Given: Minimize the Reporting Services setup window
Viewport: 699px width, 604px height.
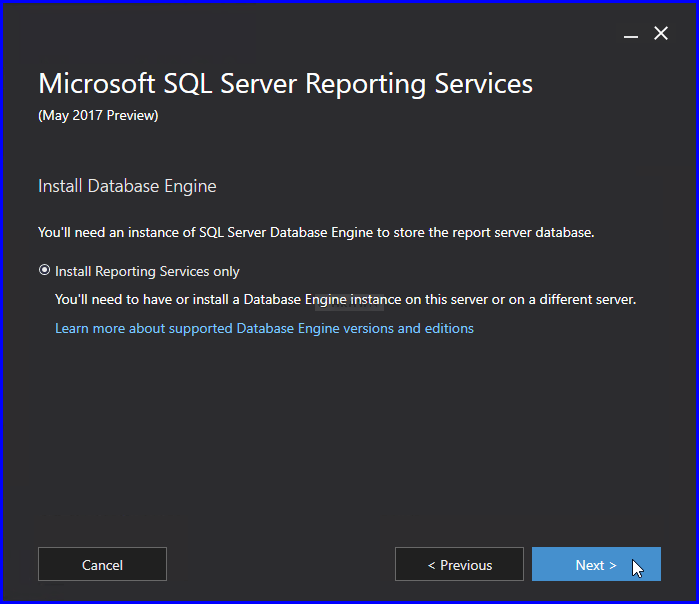Looking at the screenshot, I should (x=631, y=35).
